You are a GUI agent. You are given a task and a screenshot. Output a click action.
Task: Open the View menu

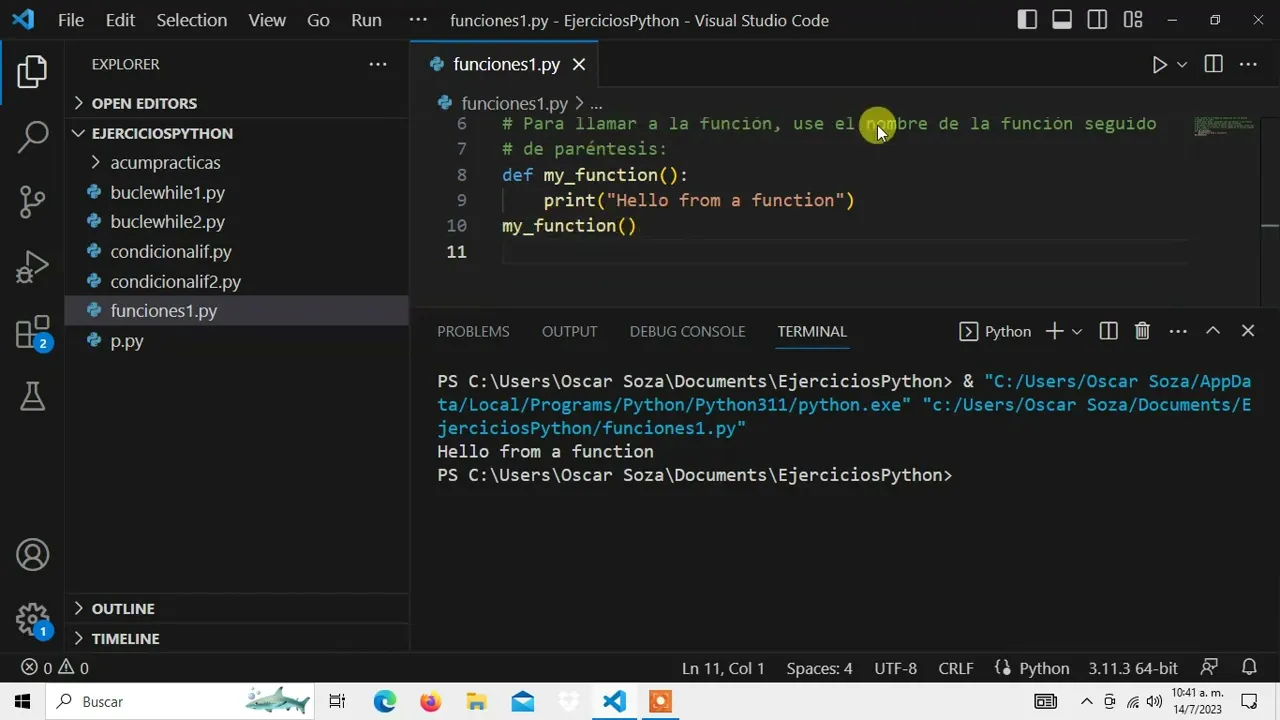pyautogui.click(x=267, y=20)
